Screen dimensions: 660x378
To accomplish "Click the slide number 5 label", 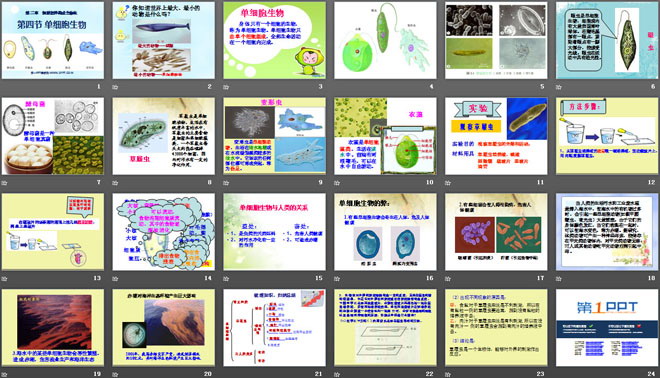I will tap(542, 86).
